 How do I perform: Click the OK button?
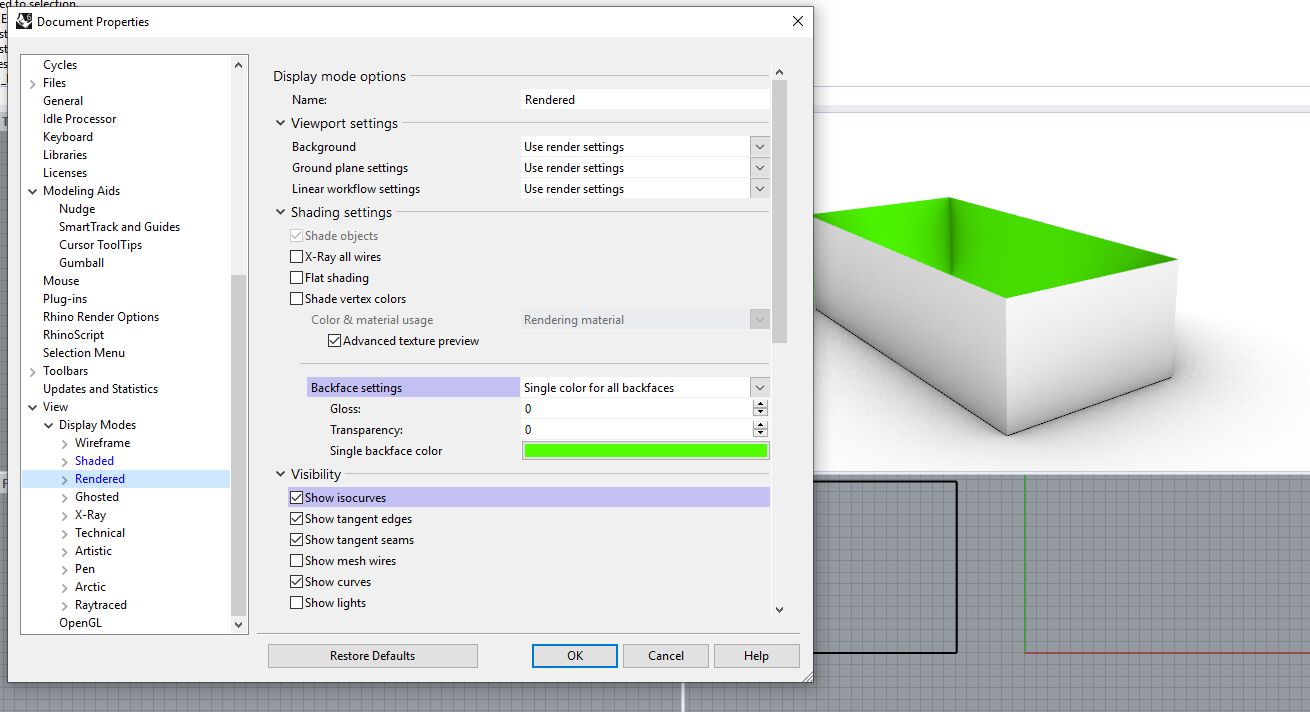coord(575,656)
